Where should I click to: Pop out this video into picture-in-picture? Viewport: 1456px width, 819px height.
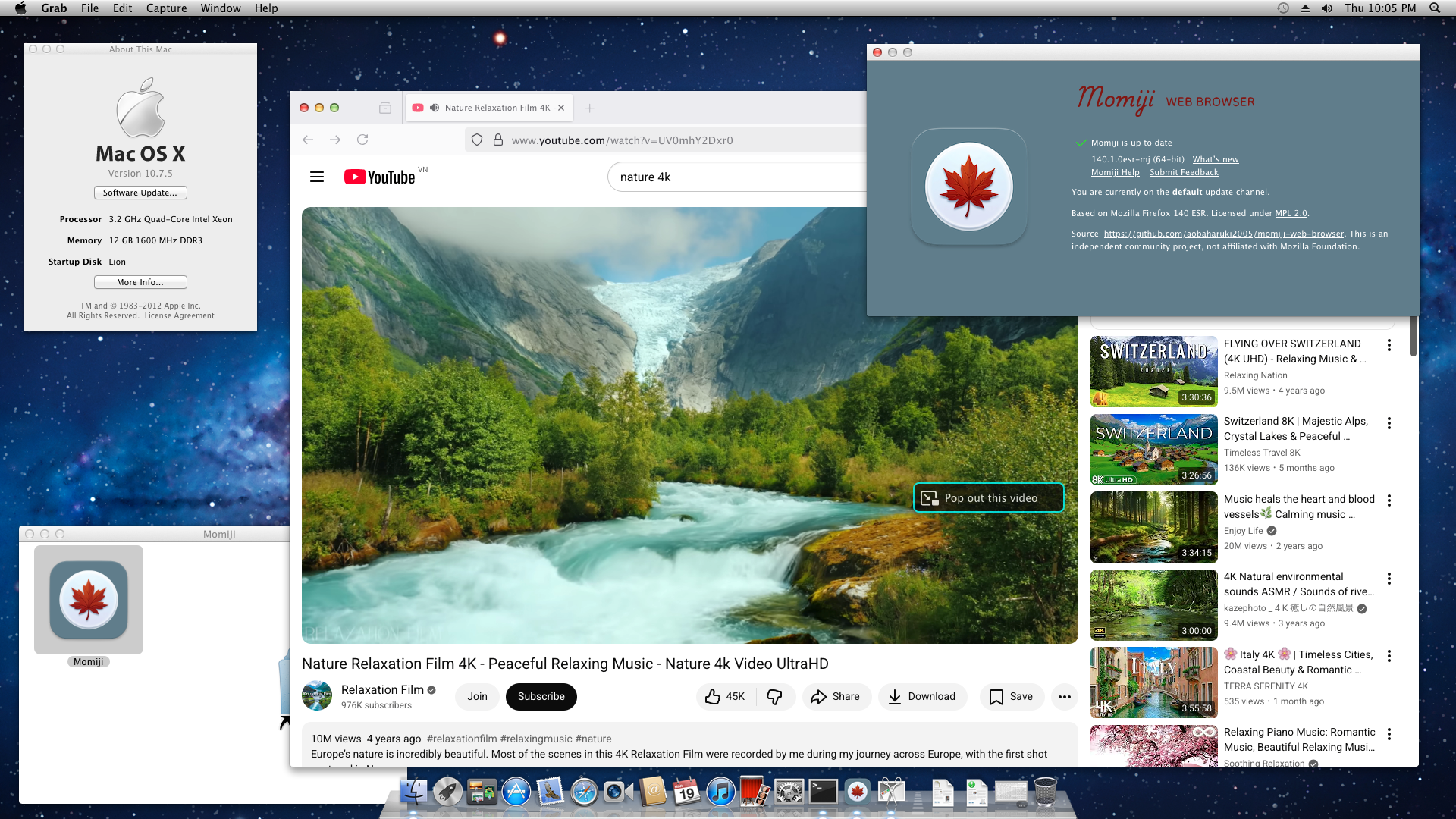tap(989, 498)
